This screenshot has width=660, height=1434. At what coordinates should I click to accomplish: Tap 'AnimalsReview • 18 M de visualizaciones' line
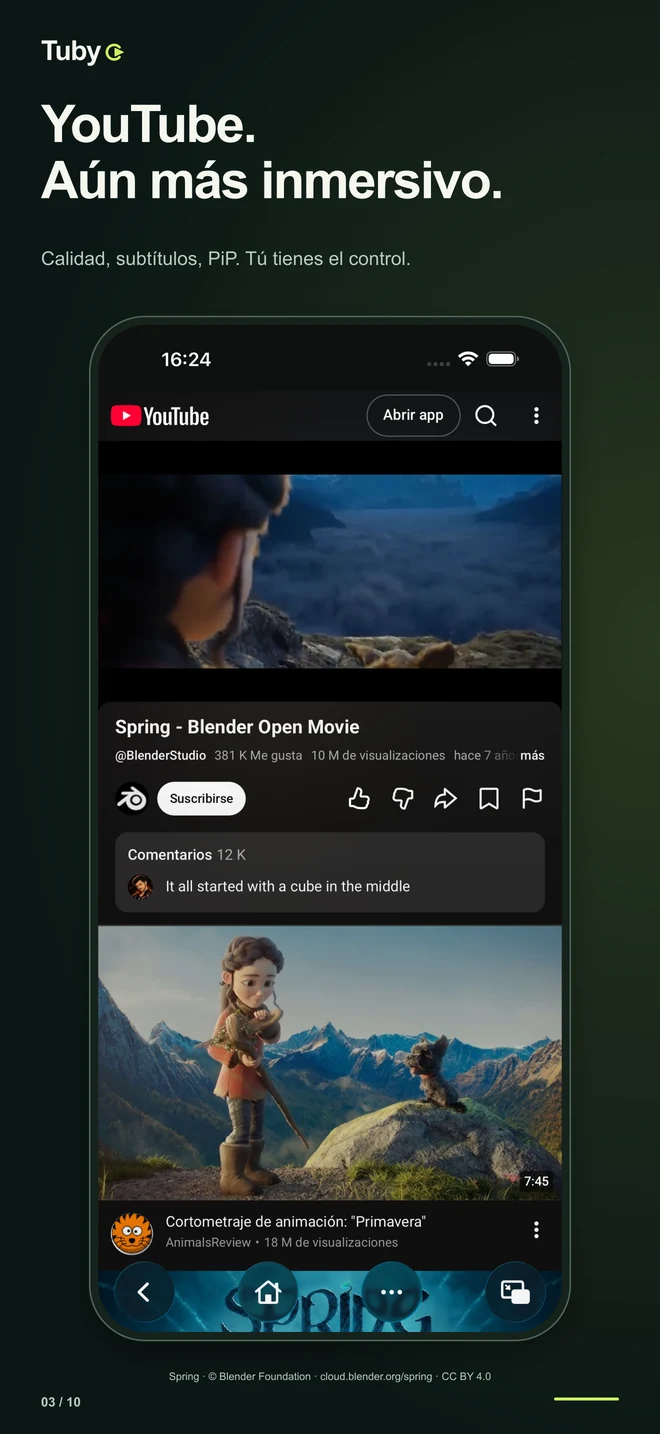coord(282,1242)
